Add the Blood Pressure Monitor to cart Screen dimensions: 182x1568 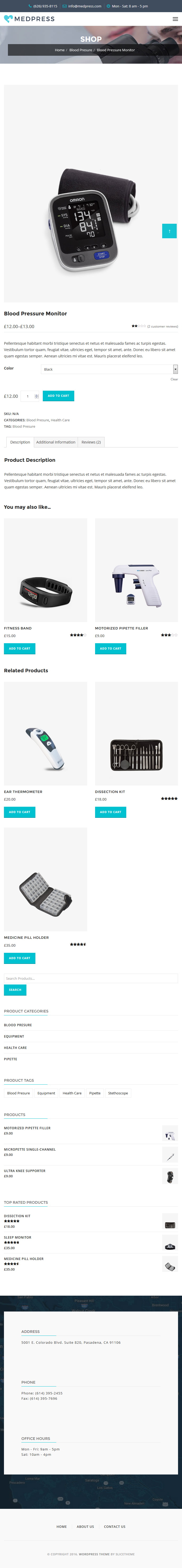click(x=58, y=396)
